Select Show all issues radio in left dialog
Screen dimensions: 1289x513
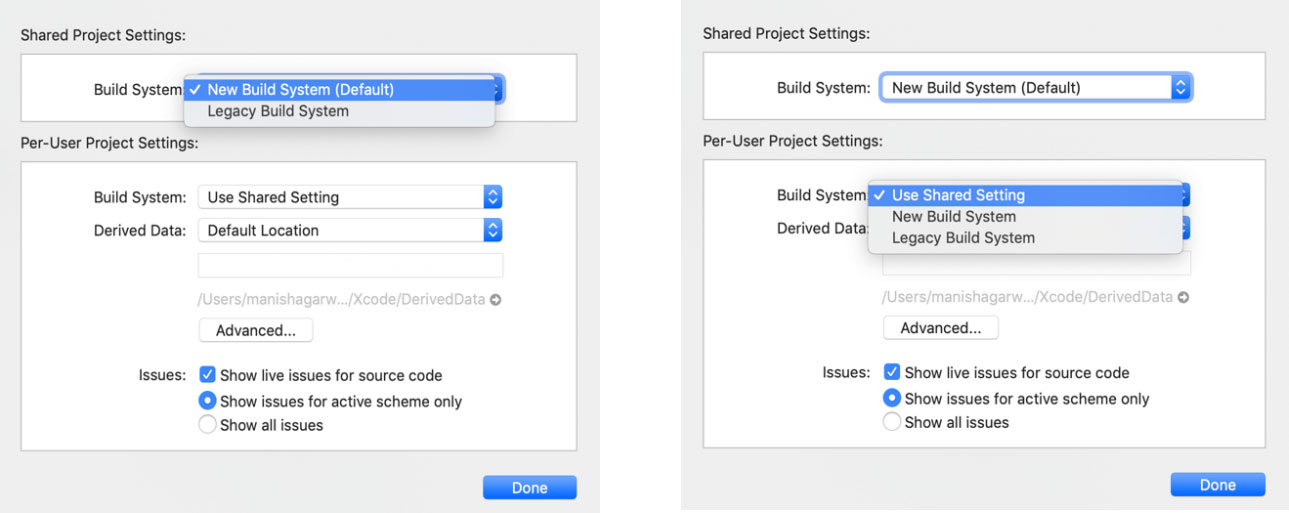(208, 425)
